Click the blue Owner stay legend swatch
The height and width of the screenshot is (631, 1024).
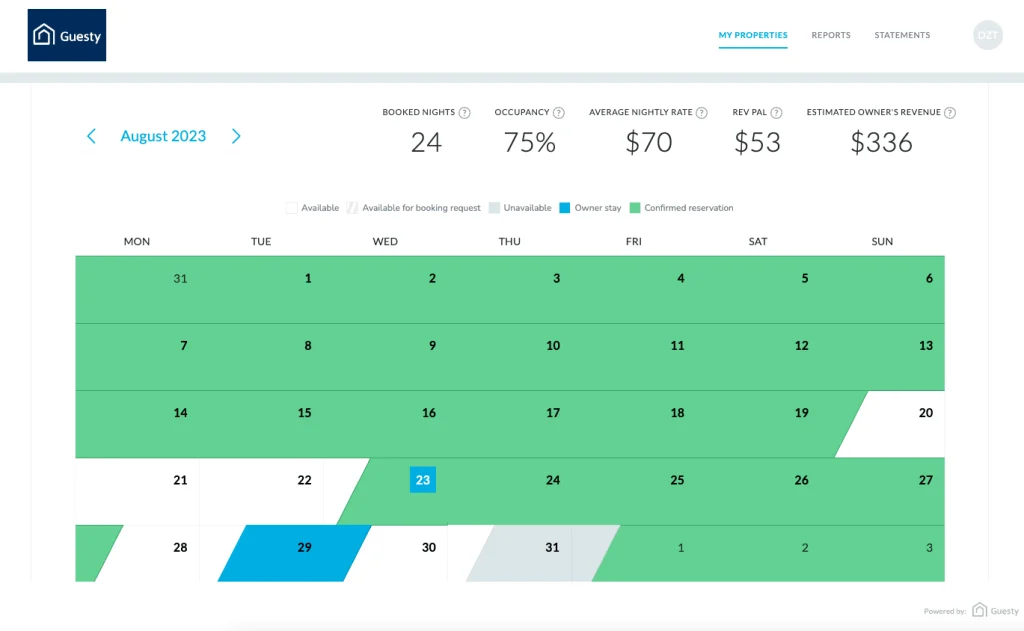click(x=565, y=208)
